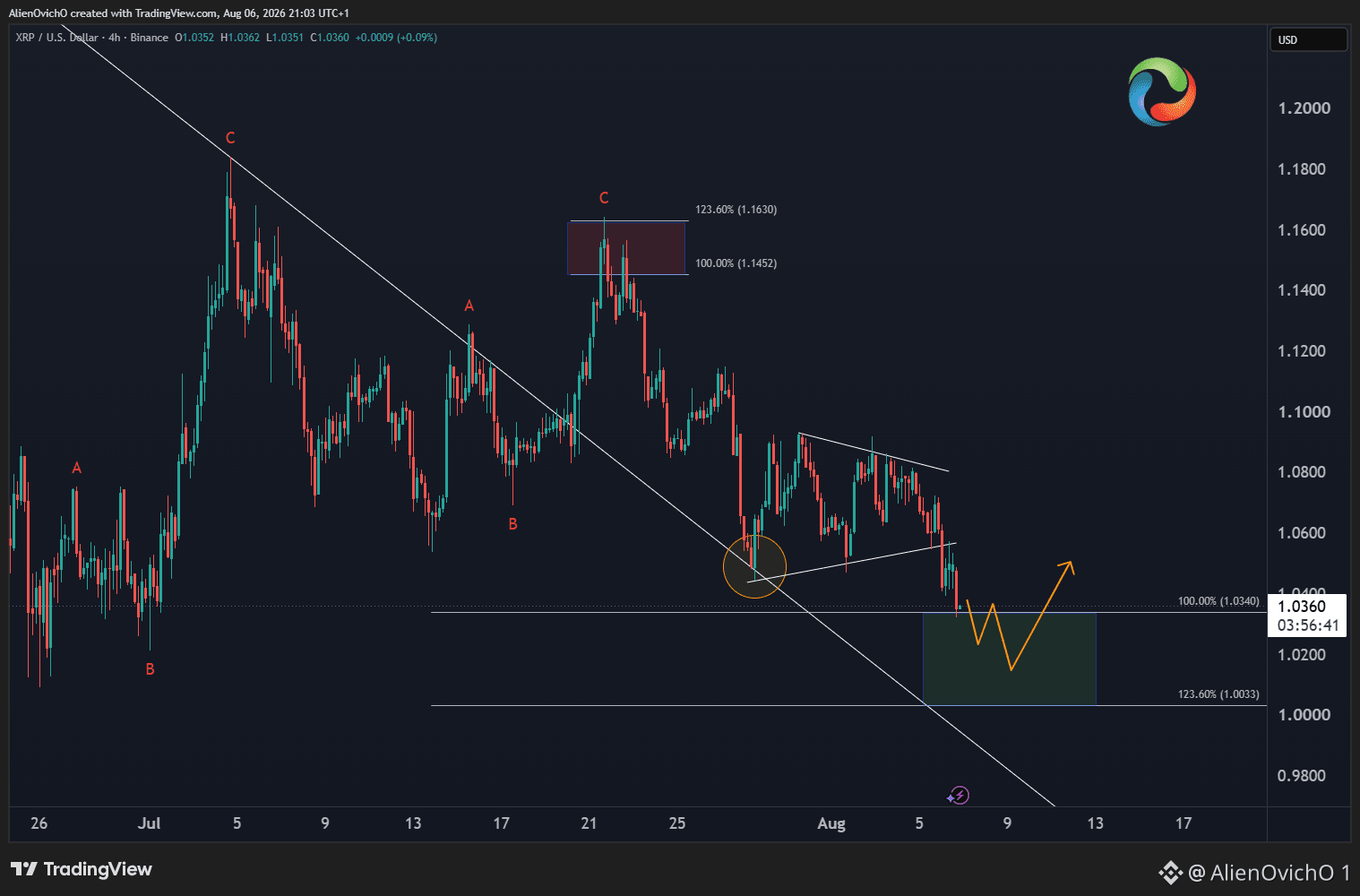The width and height of the screenshot is (1360, 896).
Task: Select the 4h interval label
Action: 115,38
